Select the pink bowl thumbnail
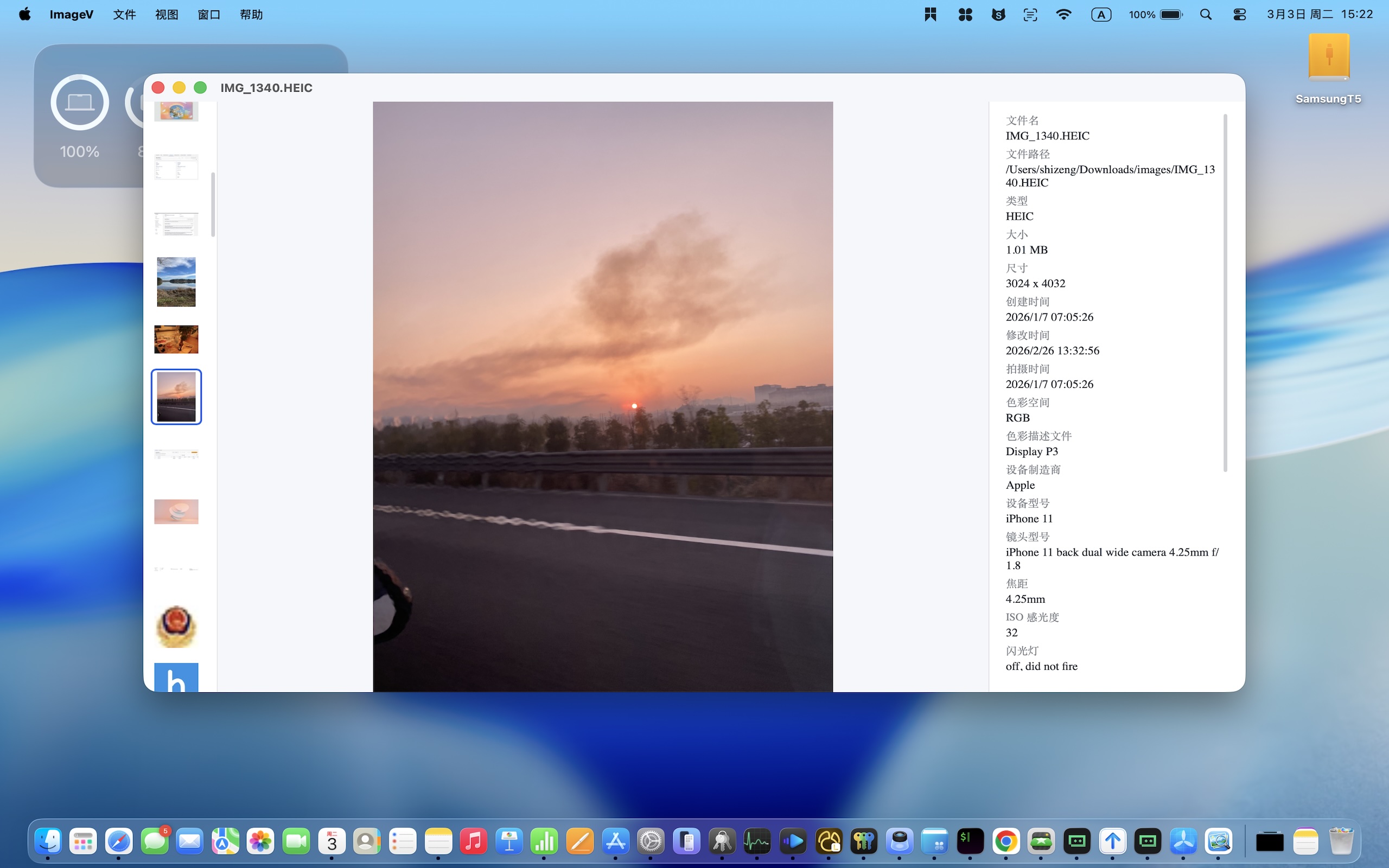 tap(176, 512)
